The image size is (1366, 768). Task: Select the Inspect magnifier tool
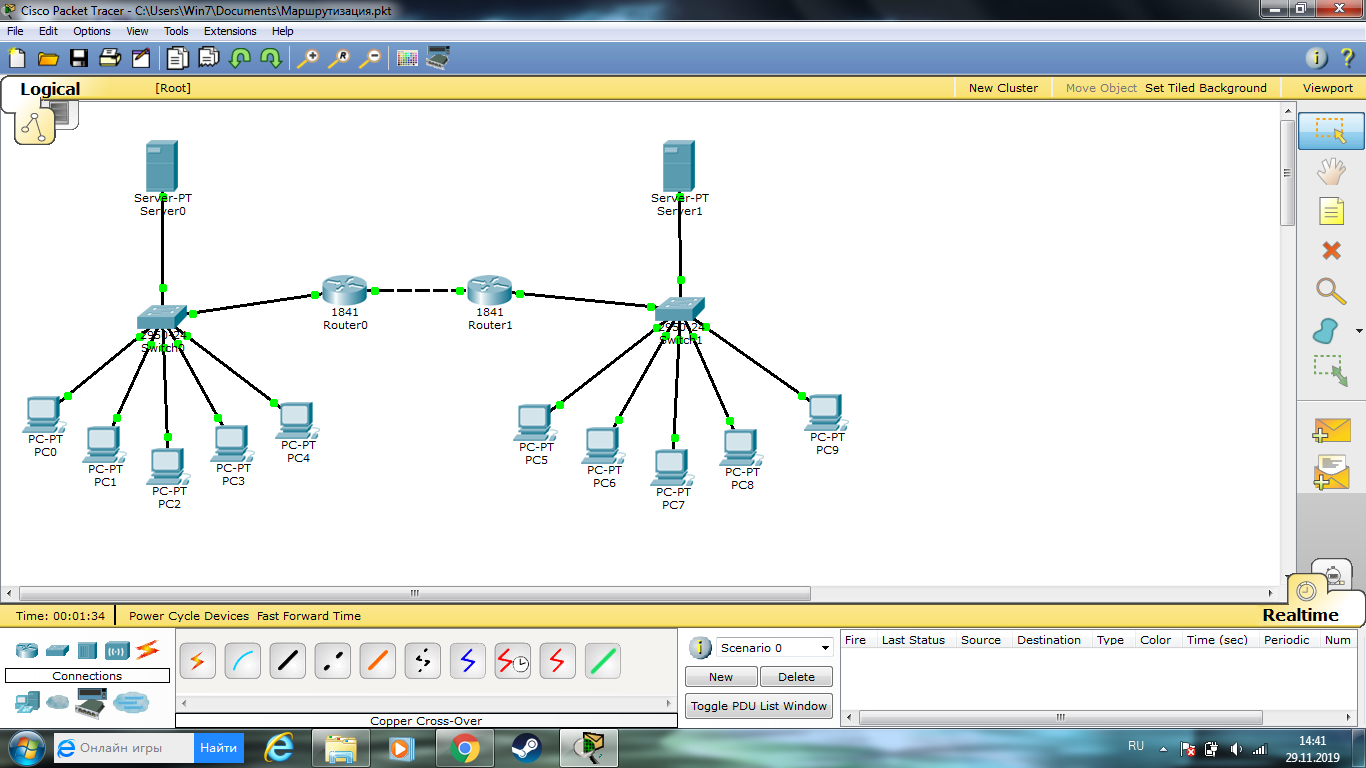pyautogui.click(x=1331, y=291)
